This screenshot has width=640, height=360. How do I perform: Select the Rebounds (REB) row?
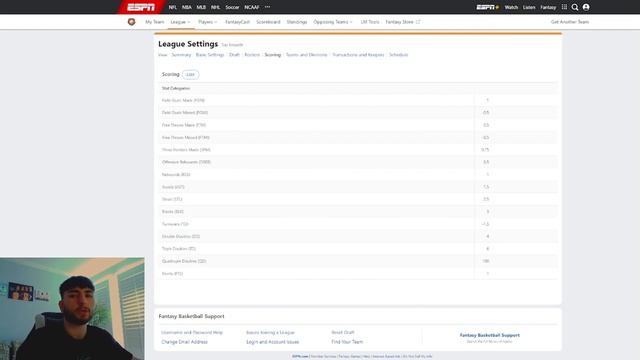pos(358,174)
